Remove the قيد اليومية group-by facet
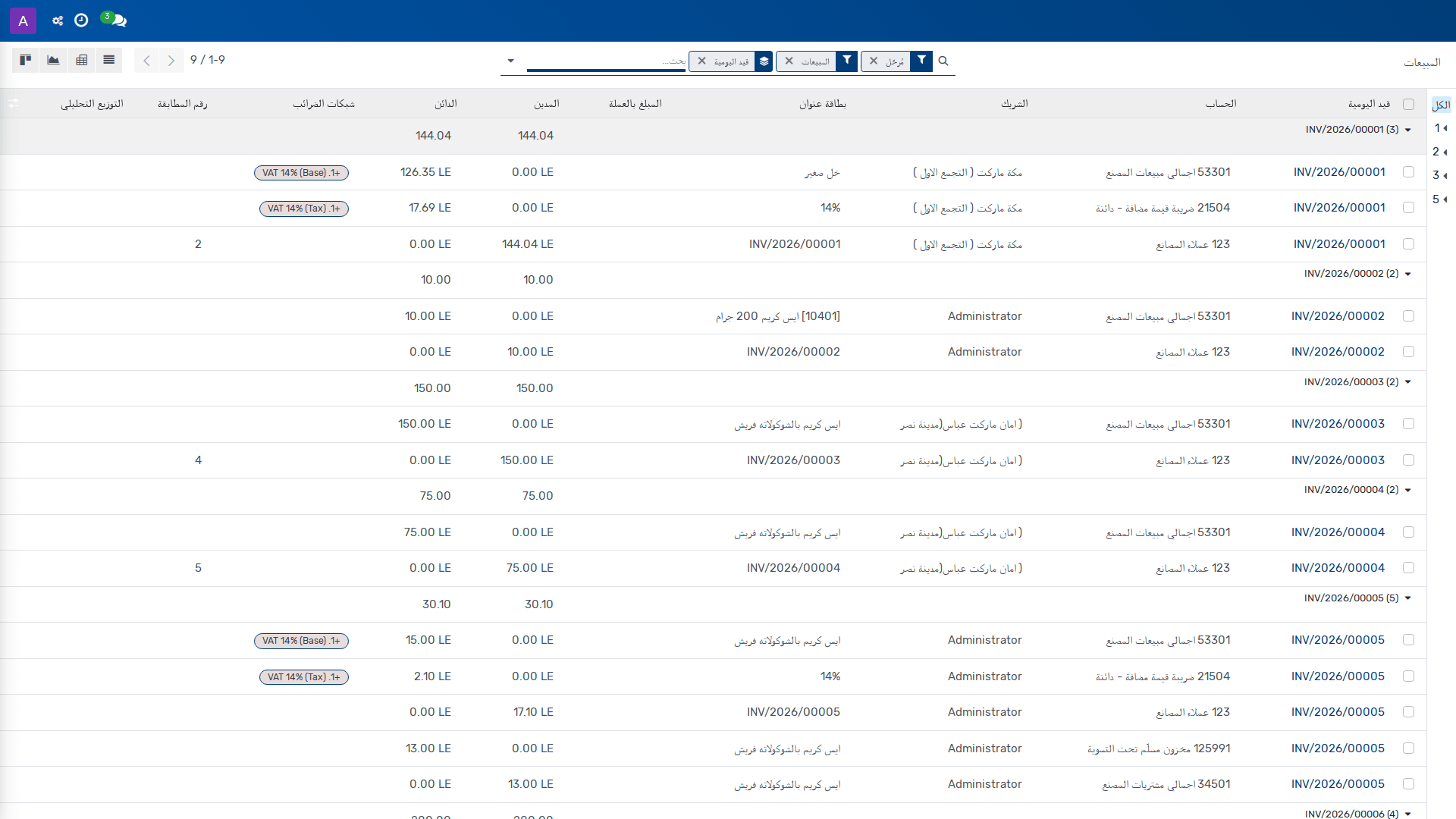This screenshot has height=819, width=1456. [x=701, y=61]
